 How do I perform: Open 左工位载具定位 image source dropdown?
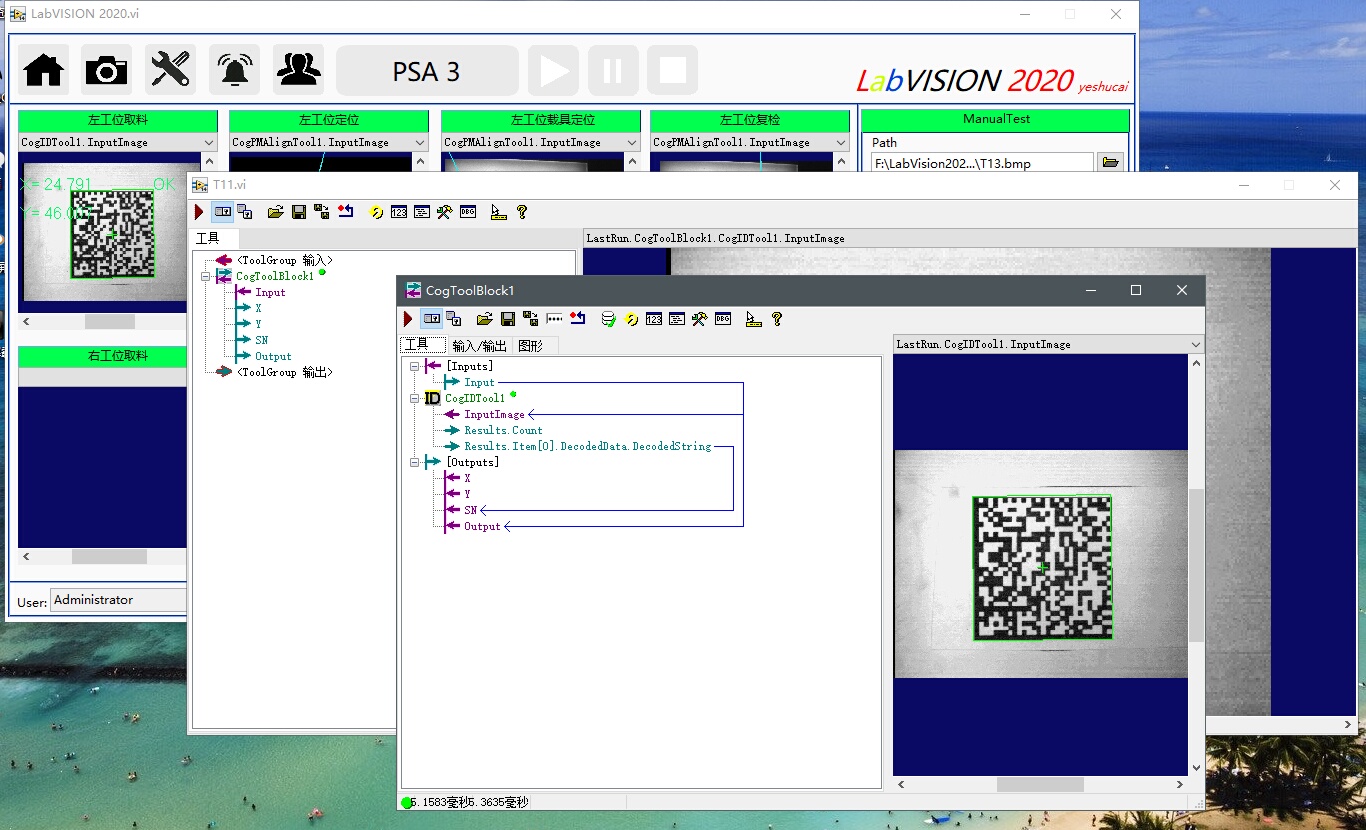click(x=632, y=143)
